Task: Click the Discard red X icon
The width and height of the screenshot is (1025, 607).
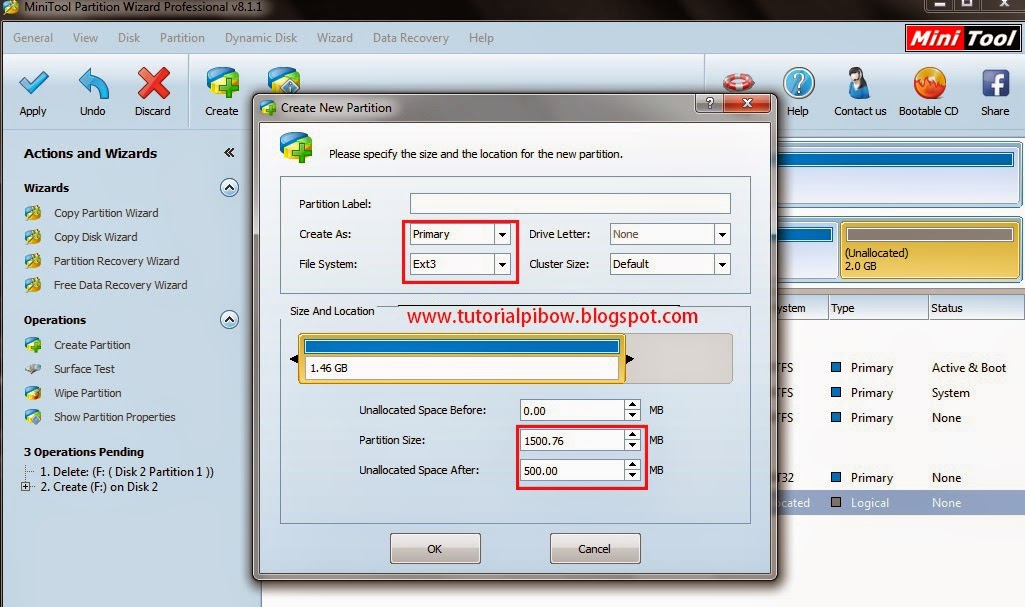Action: [x=153, y=83]
